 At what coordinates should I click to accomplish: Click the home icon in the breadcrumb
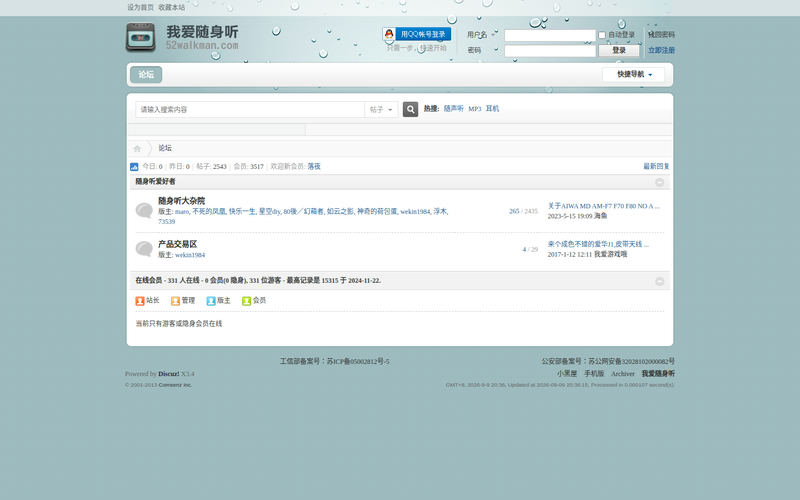[137, 148]
